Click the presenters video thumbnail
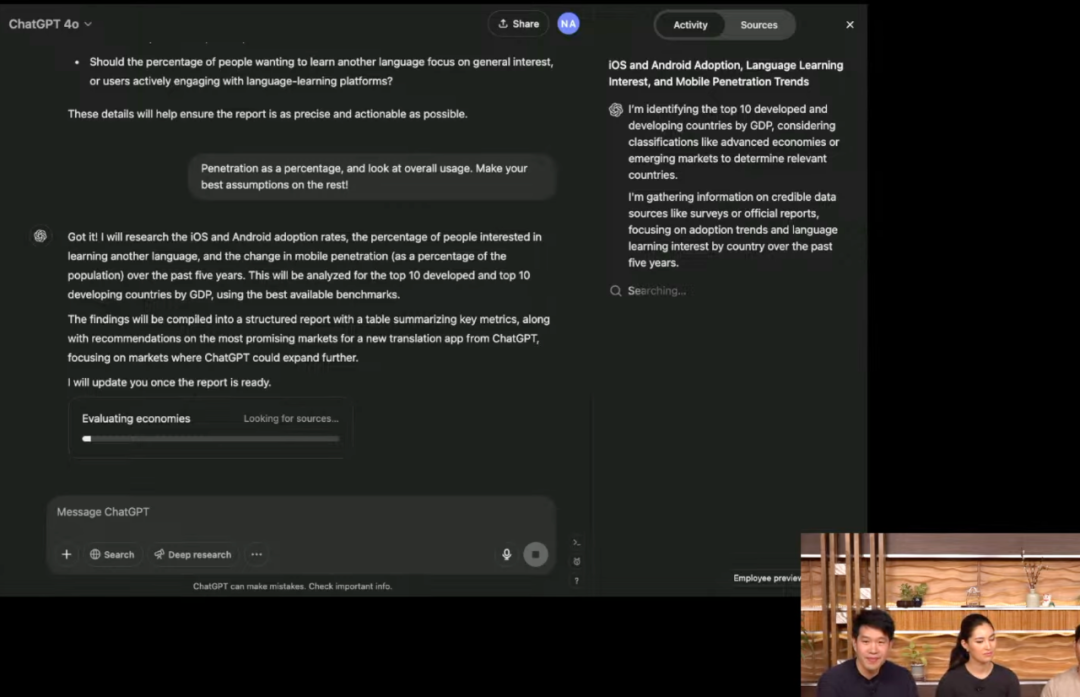The height and width of the screenshot is (697, 1080). 940,614
